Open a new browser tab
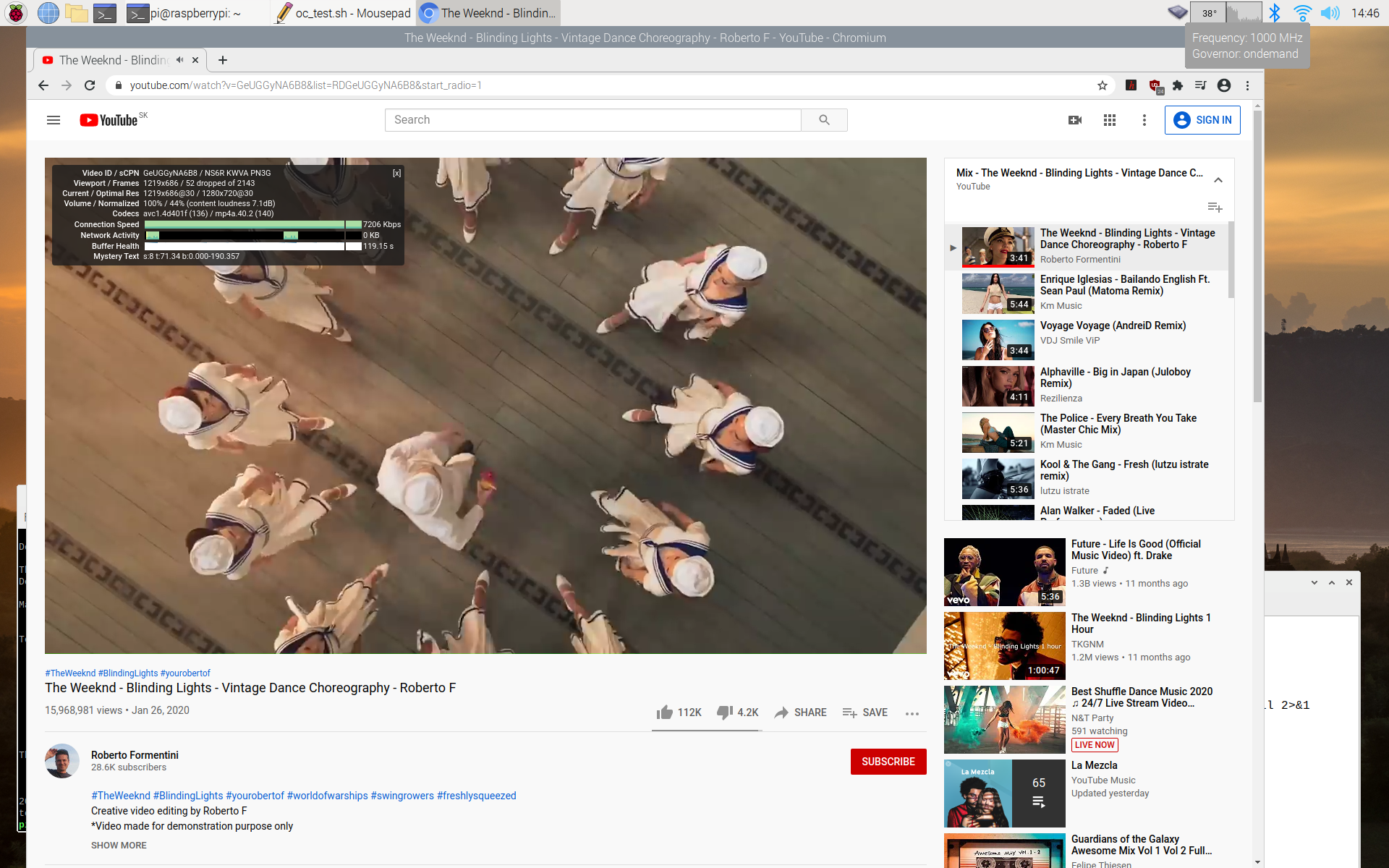 point(223,60)
